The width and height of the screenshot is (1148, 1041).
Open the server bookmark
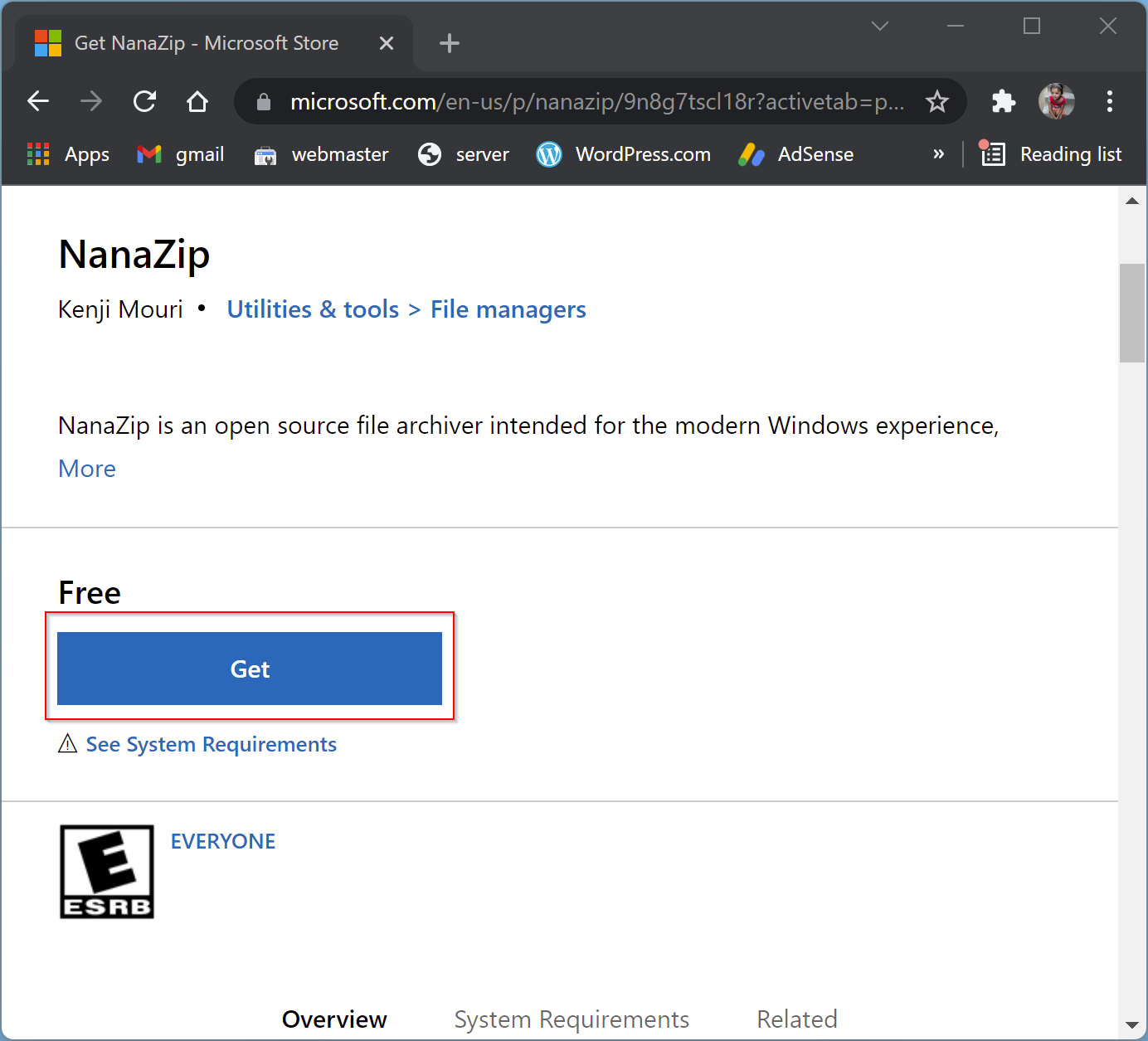coord(464,154)
